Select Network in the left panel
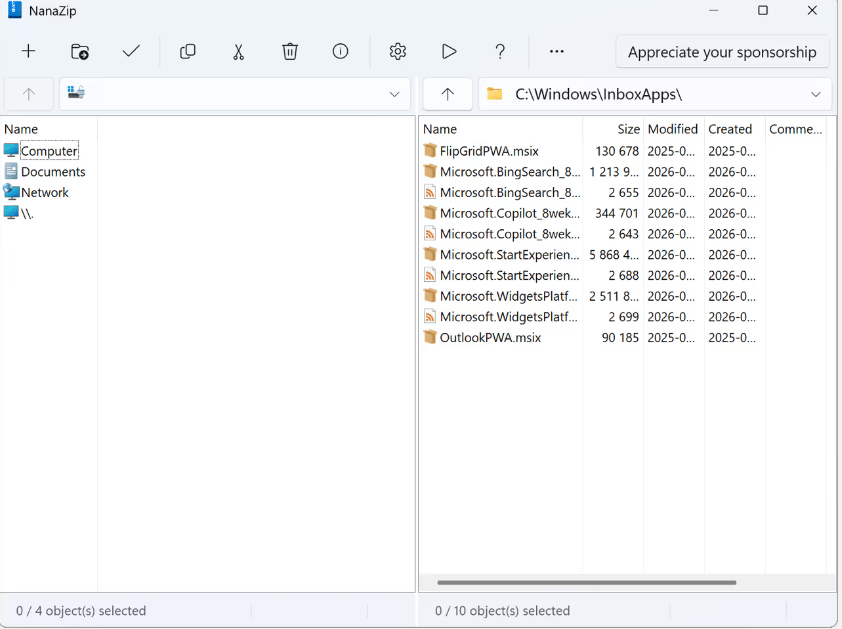The width and height of the screenshot is (842, 629). tap(45, 192)
